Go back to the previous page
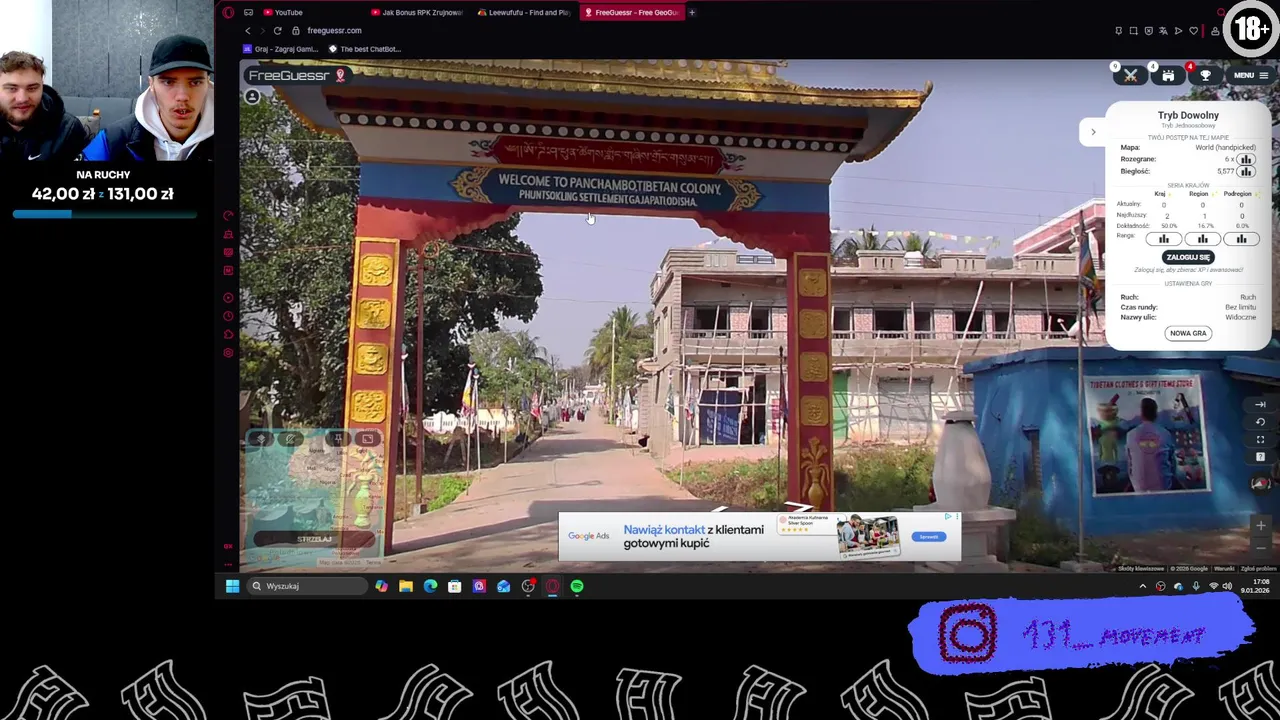Viewport: 1280px width, 720px height. [248, 30]
